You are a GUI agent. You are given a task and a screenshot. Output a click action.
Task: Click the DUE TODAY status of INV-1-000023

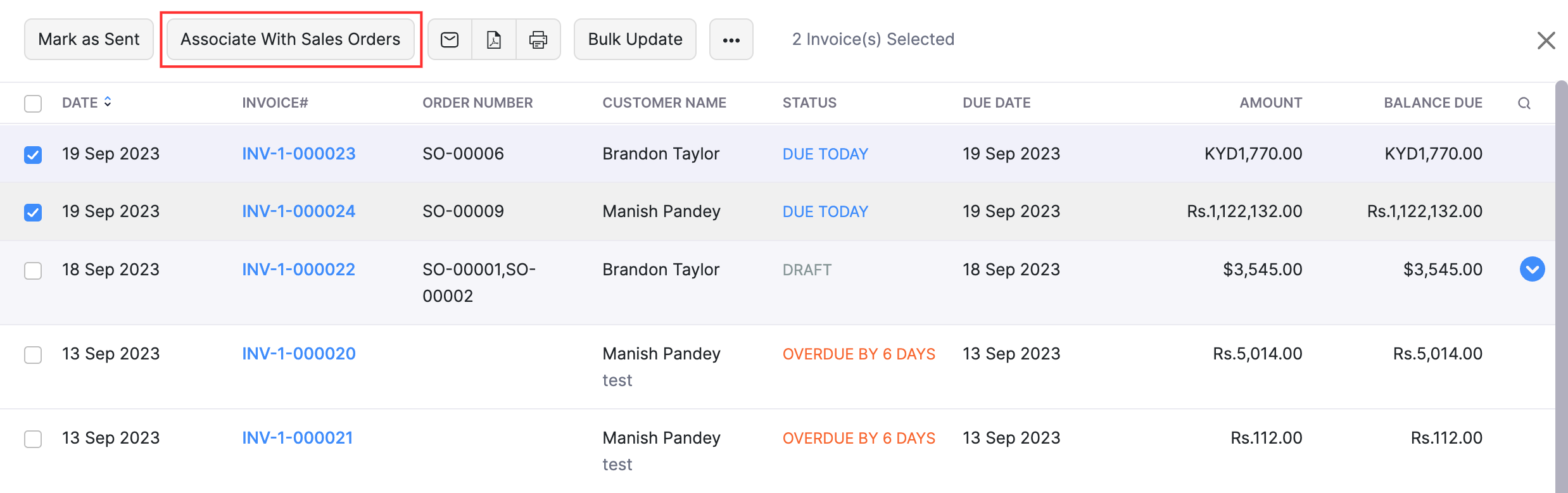pyautogui.click(x=825, y=154)
